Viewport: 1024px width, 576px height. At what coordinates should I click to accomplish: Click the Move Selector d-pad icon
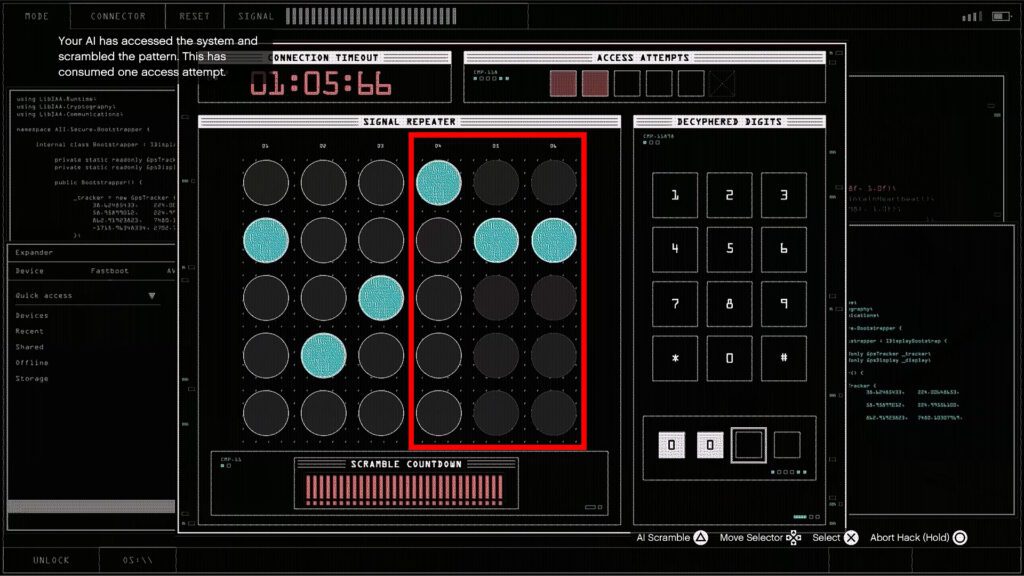tap(793, 537)
